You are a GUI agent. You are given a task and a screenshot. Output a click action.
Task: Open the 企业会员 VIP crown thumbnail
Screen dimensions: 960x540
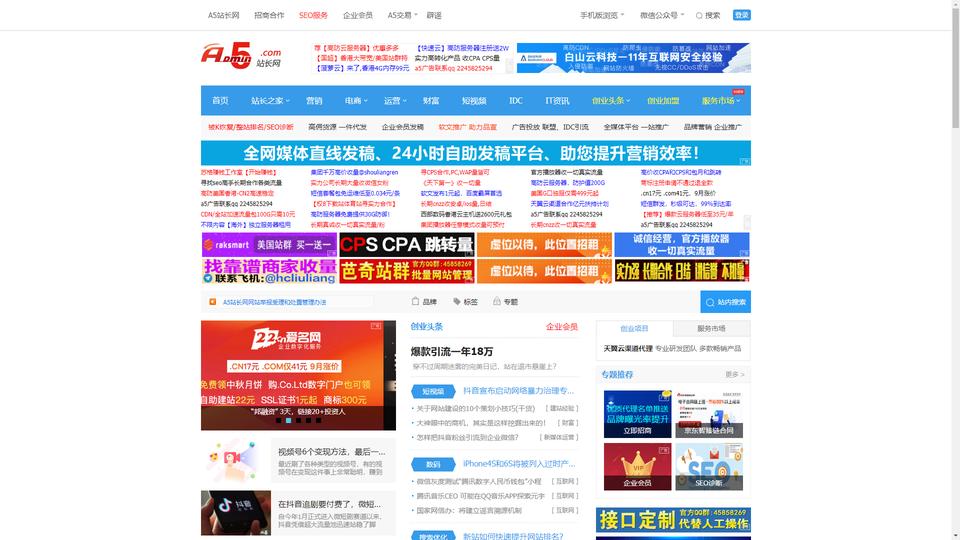pos(637,467)
